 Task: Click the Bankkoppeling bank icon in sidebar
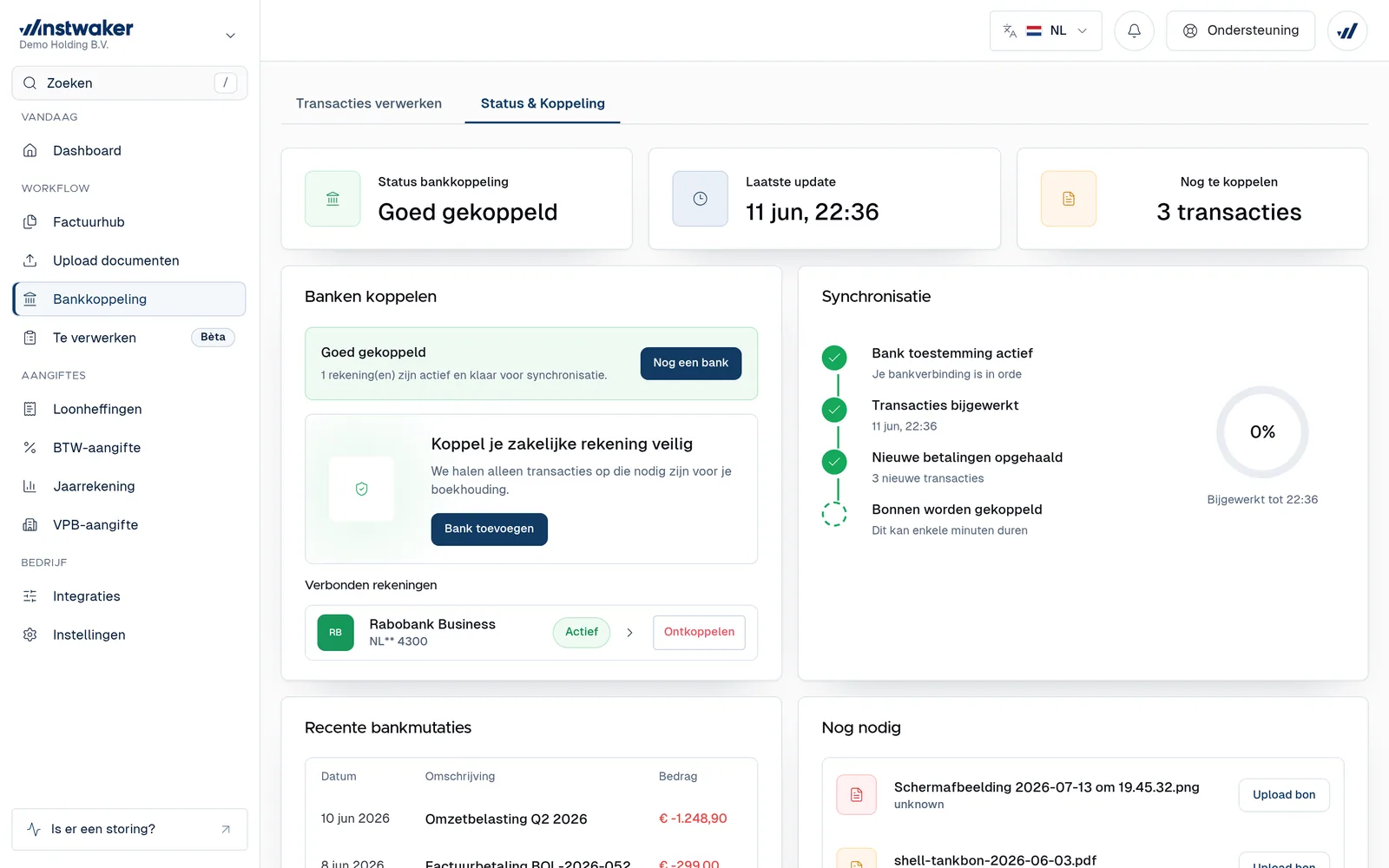coord(30,299)
